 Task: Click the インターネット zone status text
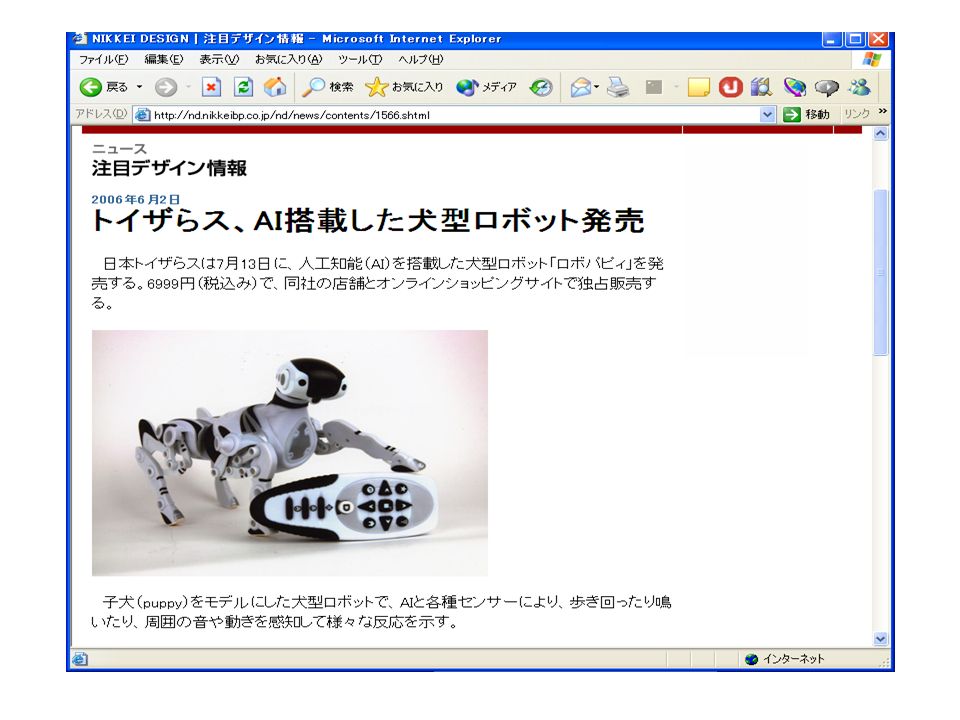click(793, 659)
